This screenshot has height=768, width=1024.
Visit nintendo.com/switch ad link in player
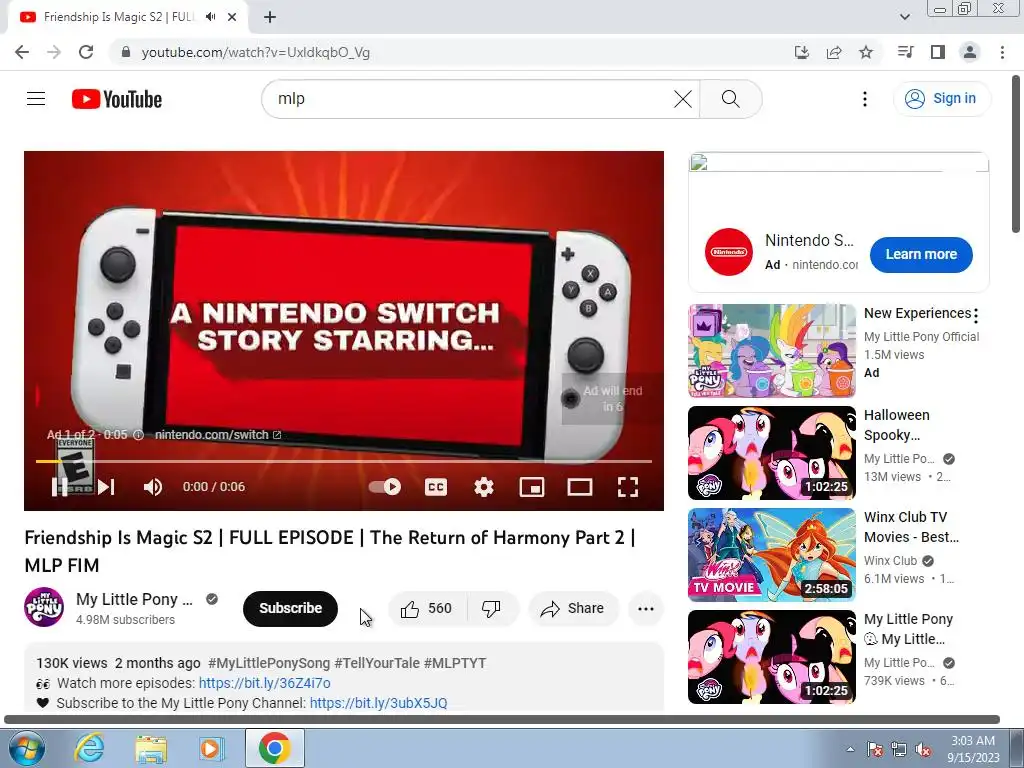coord(217,435)
